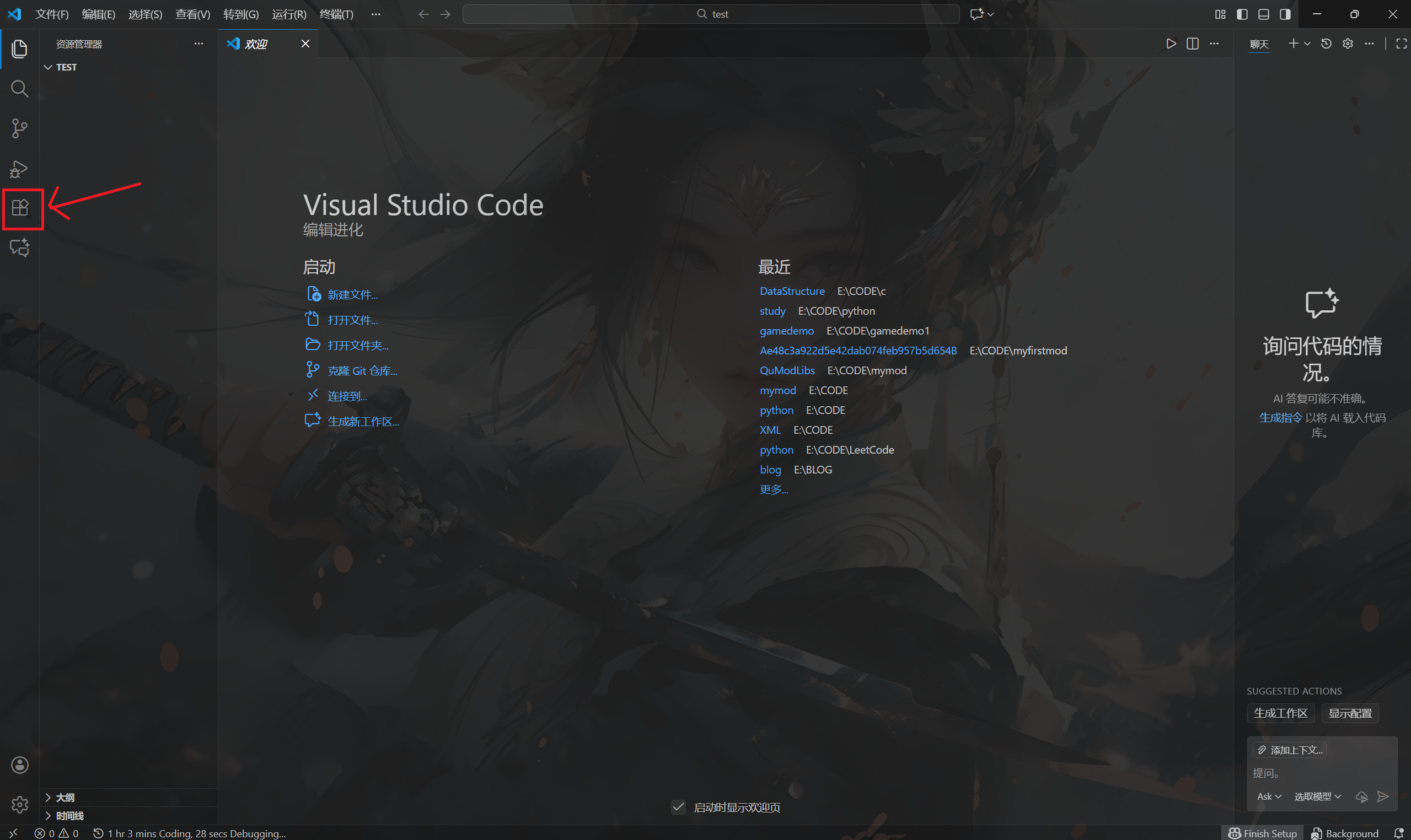Screen dimensions: 1411x840
Task: Click the test search box in the title bar
Action: pyautogui.click(x=711, y=14)
